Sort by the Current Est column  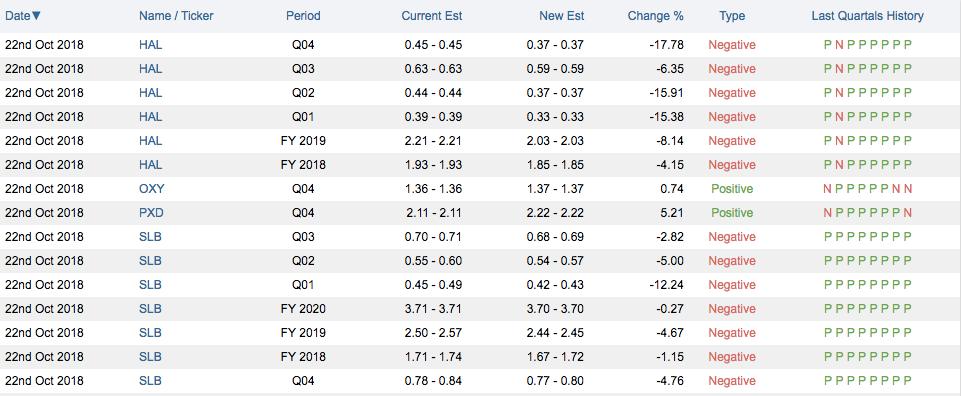[431, 16]
